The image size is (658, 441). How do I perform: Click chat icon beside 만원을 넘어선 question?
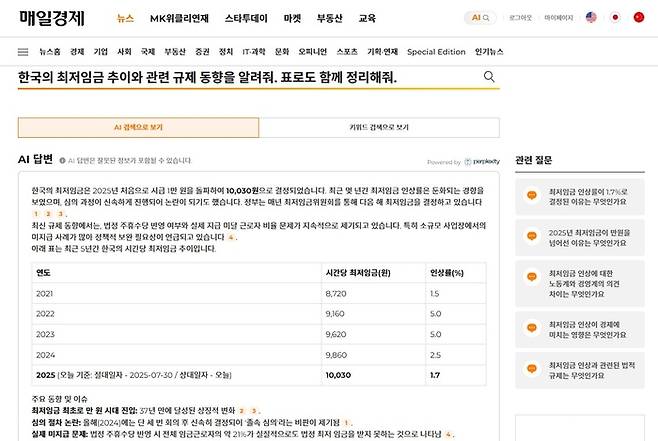[x=532, y=237]
